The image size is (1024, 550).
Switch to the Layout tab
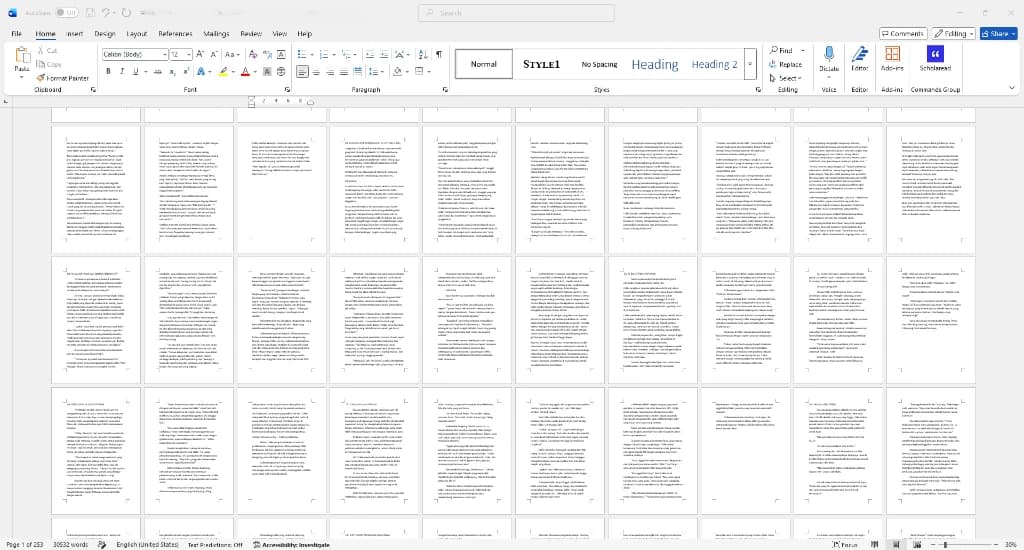[136, 34]
